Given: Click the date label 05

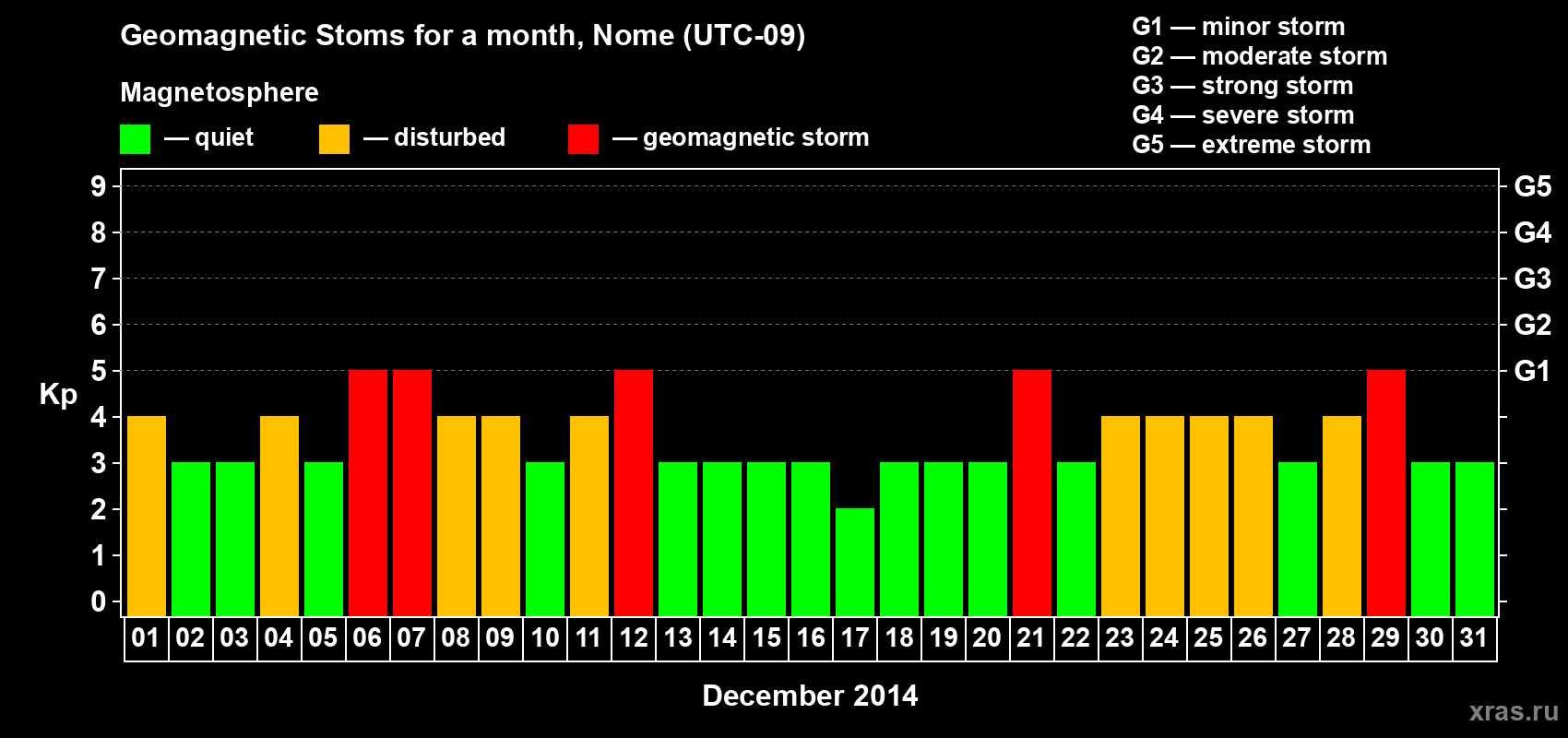Looking at the screenshot, I should tap(323, 637).
